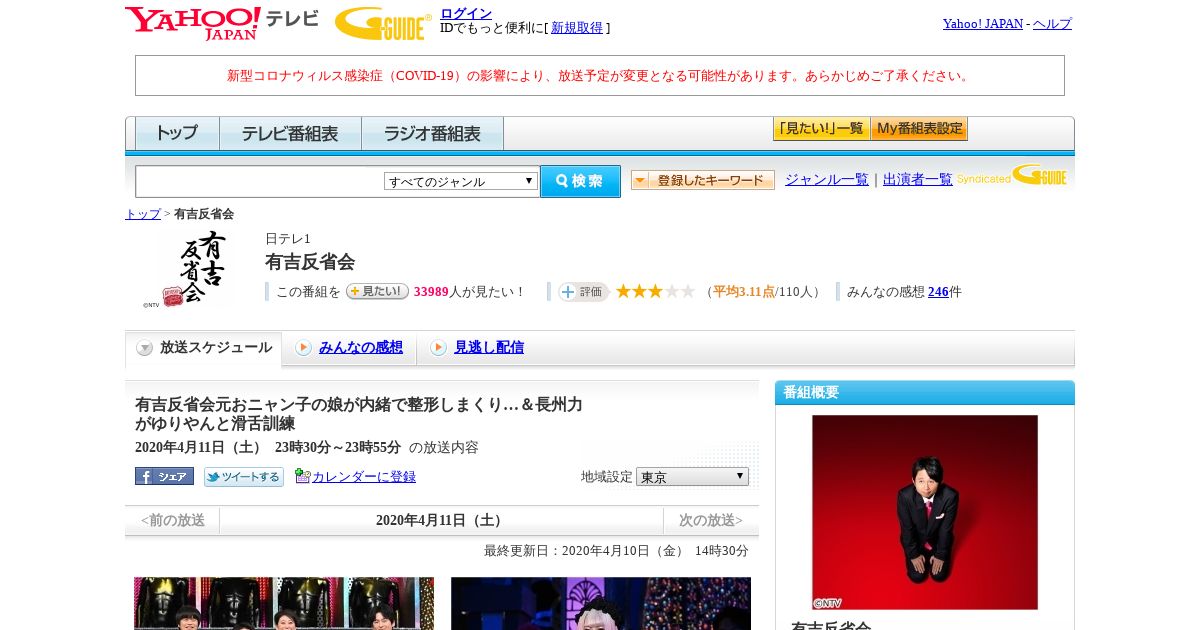Click the episode title 有吉反省会元おニャン子の娘 heading

[359, 414]
